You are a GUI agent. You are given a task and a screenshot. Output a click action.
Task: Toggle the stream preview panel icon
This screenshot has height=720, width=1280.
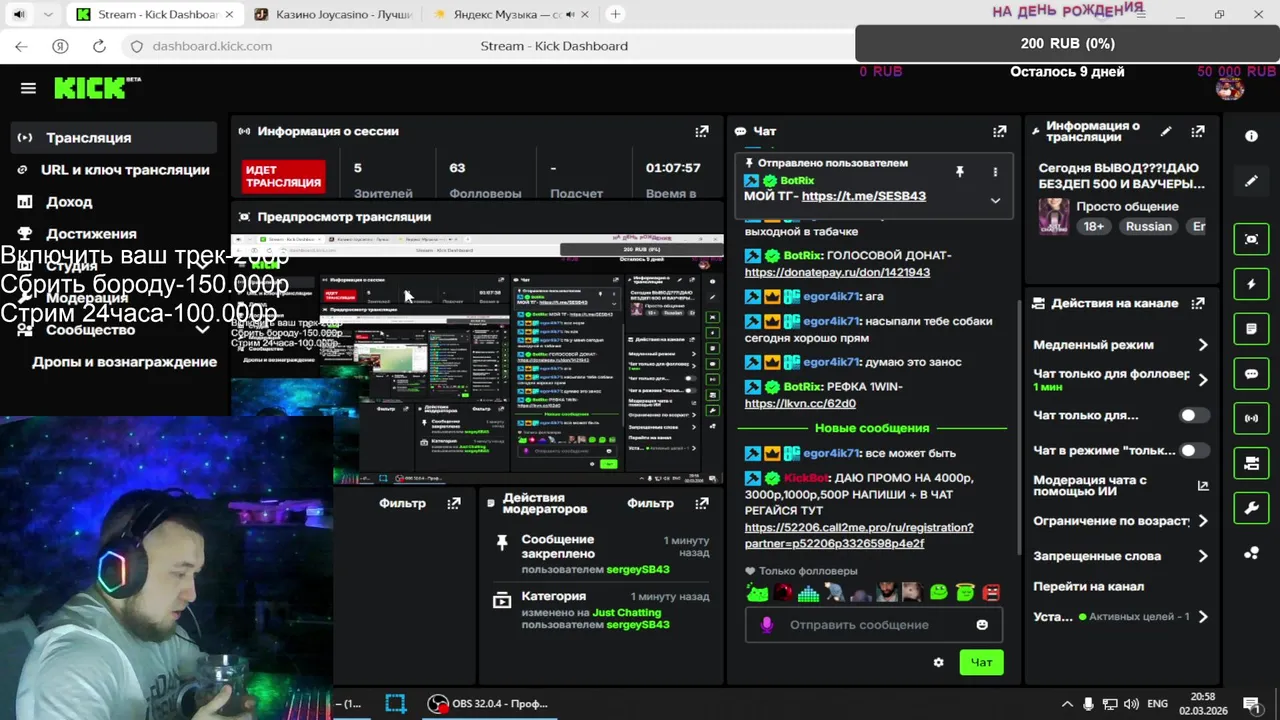(1251, 239)
